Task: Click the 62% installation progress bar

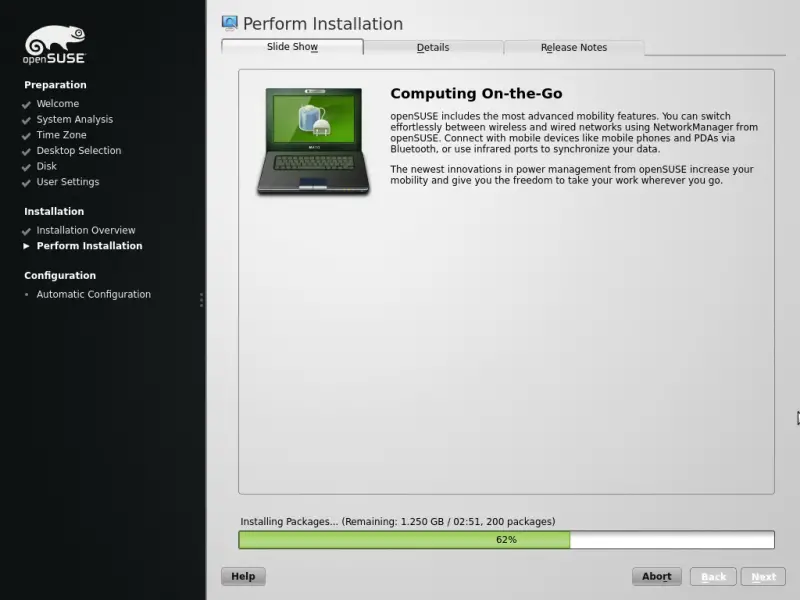Action: pyautogui.click(x=506, y=540)
